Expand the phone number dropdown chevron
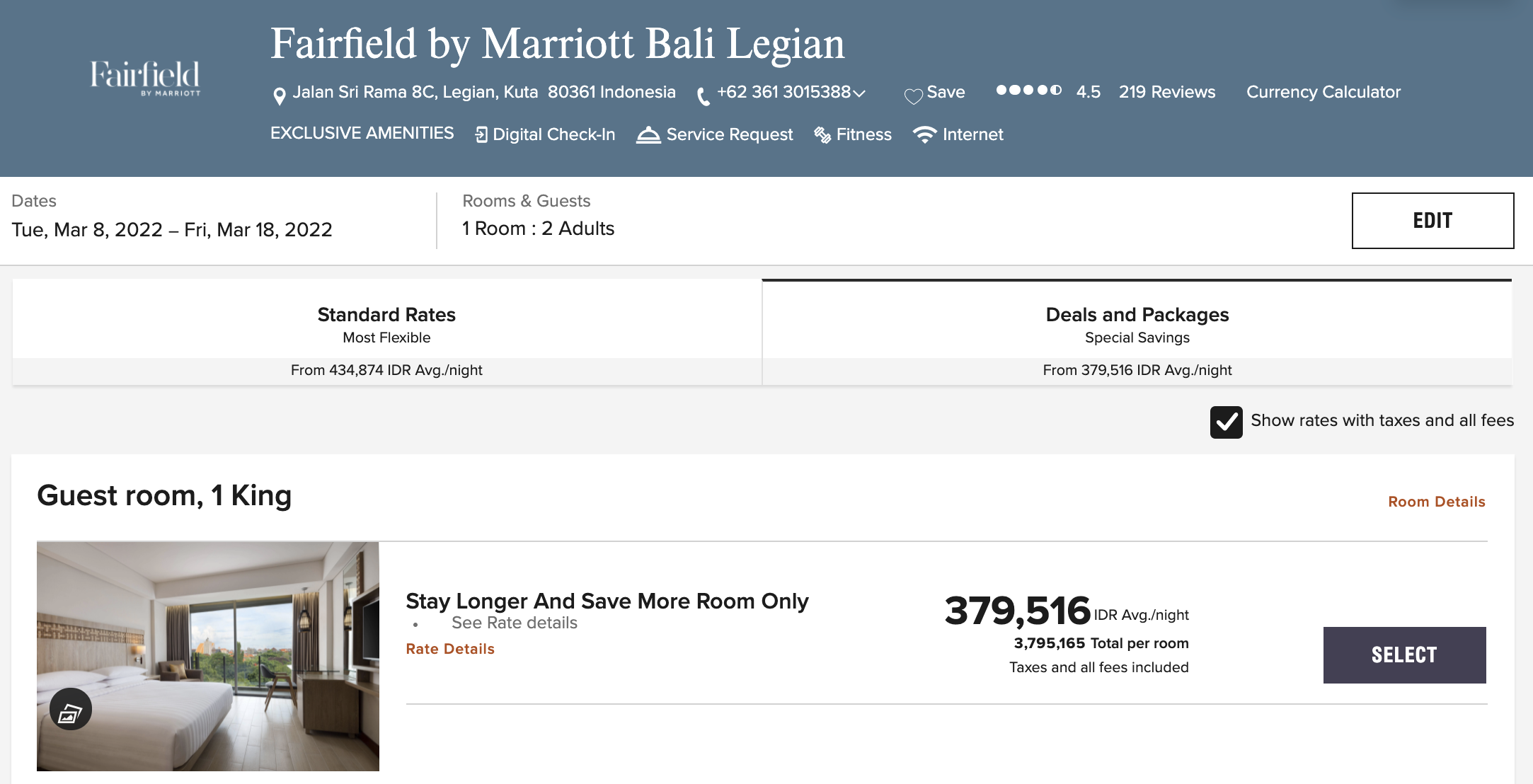Screen dimensions: 1533x784 pyautogui.click(x=859, y=93)
